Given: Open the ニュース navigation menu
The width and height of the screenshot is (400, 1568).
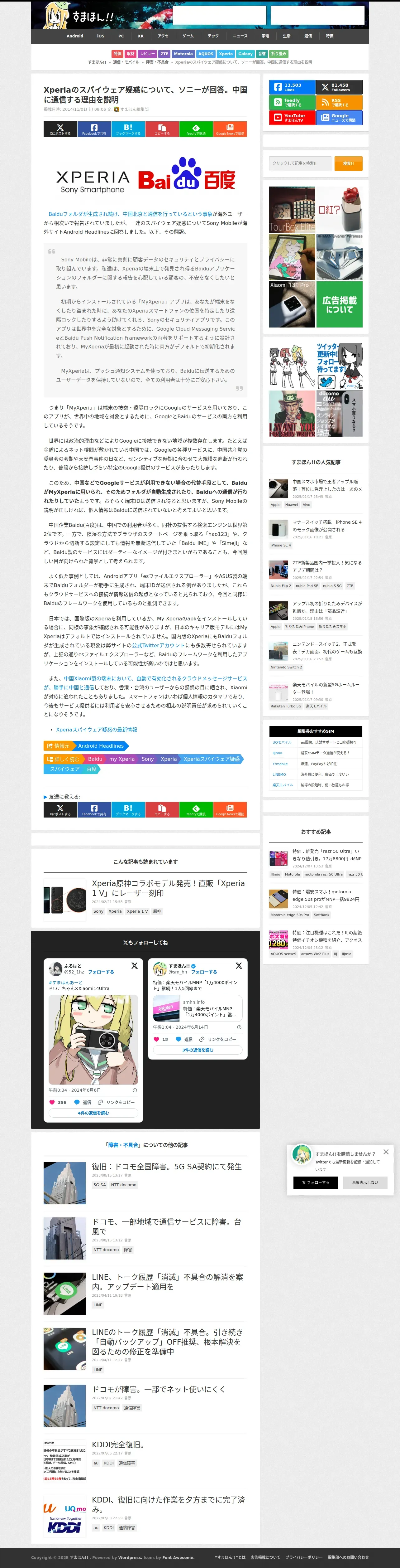Looking at the screenshot, I should point(240,36).
